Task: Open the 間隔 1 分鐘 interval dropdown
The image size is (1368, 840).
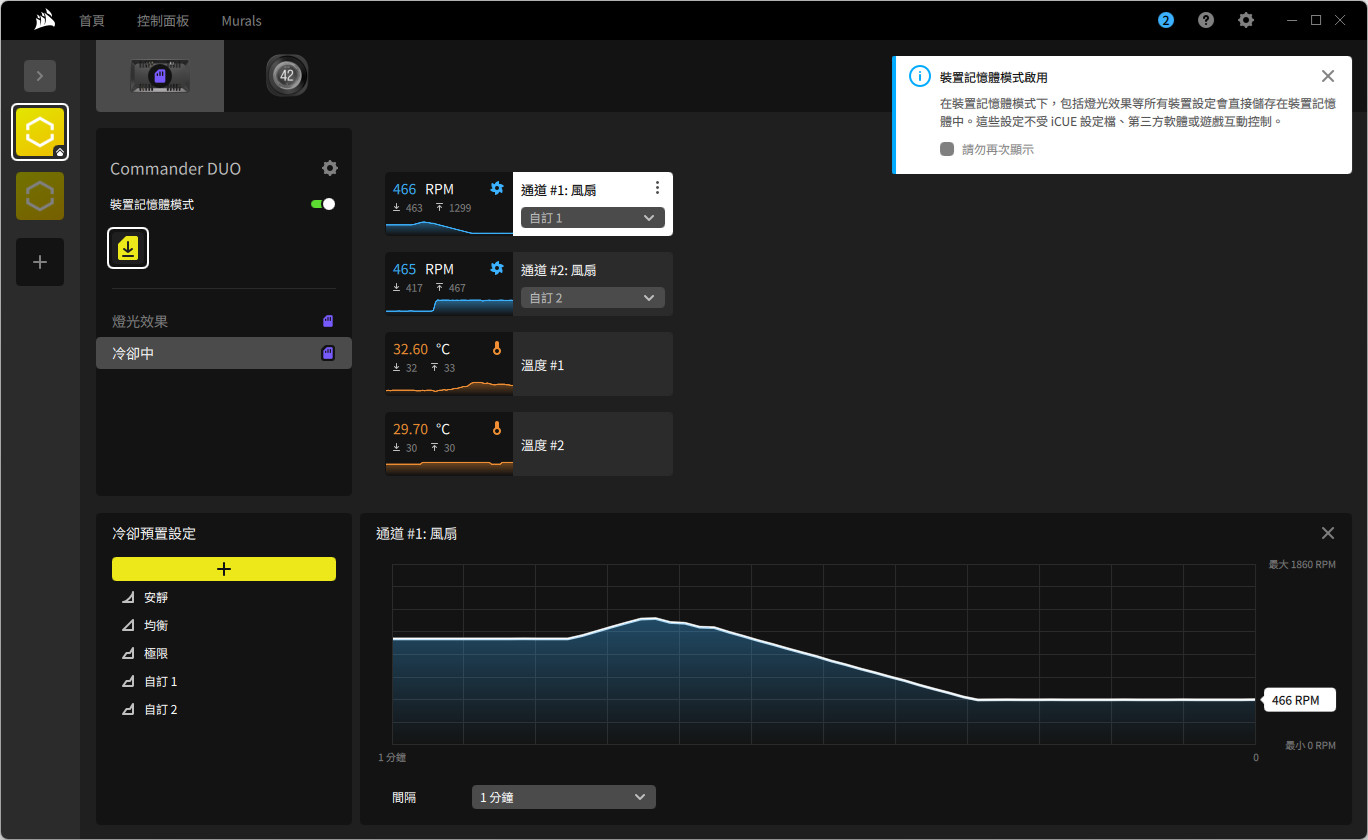Action: click(x=563, y=797)
